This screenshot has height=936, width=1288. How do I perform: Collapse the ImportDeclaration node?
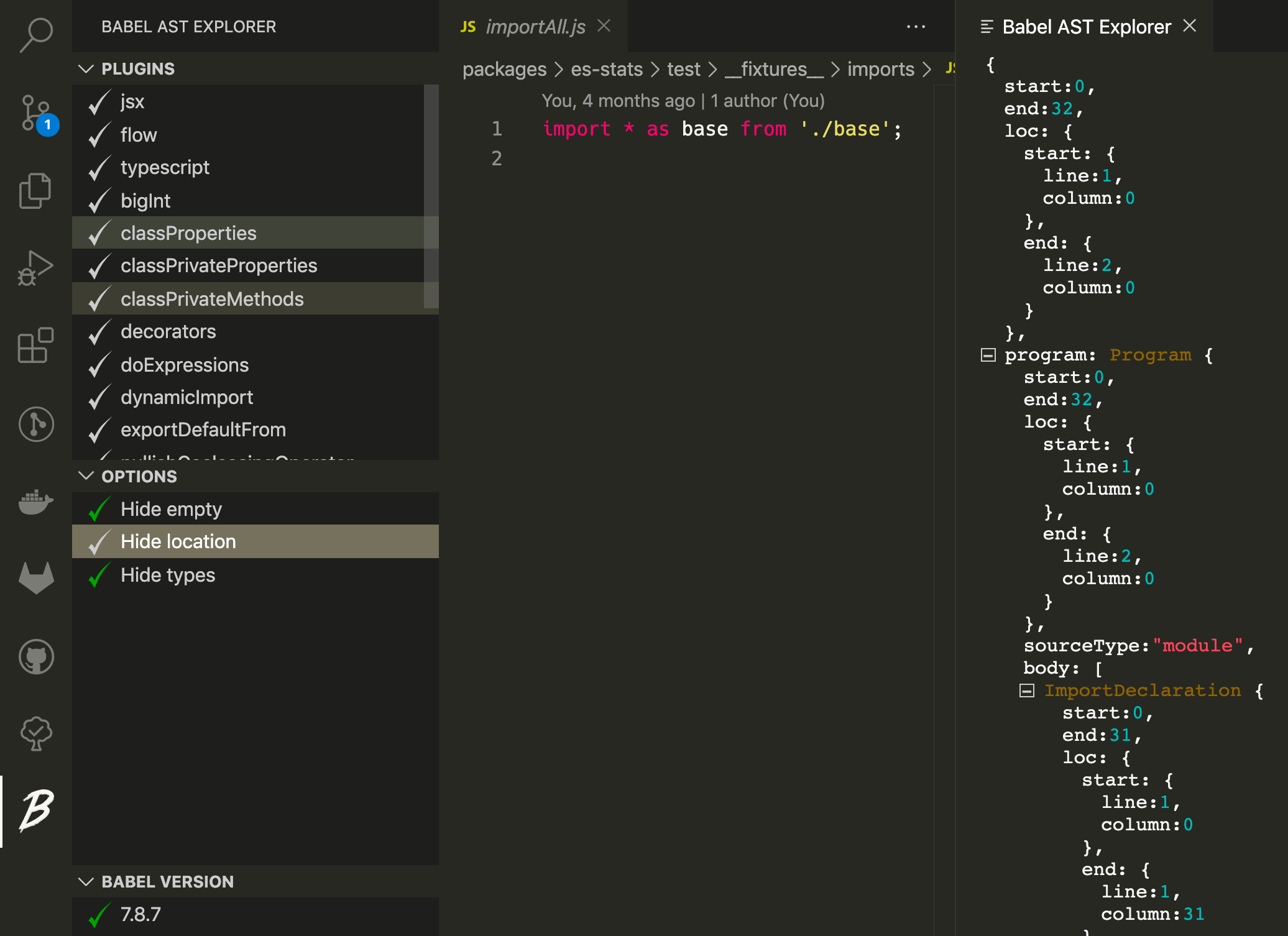(1027, 691)
